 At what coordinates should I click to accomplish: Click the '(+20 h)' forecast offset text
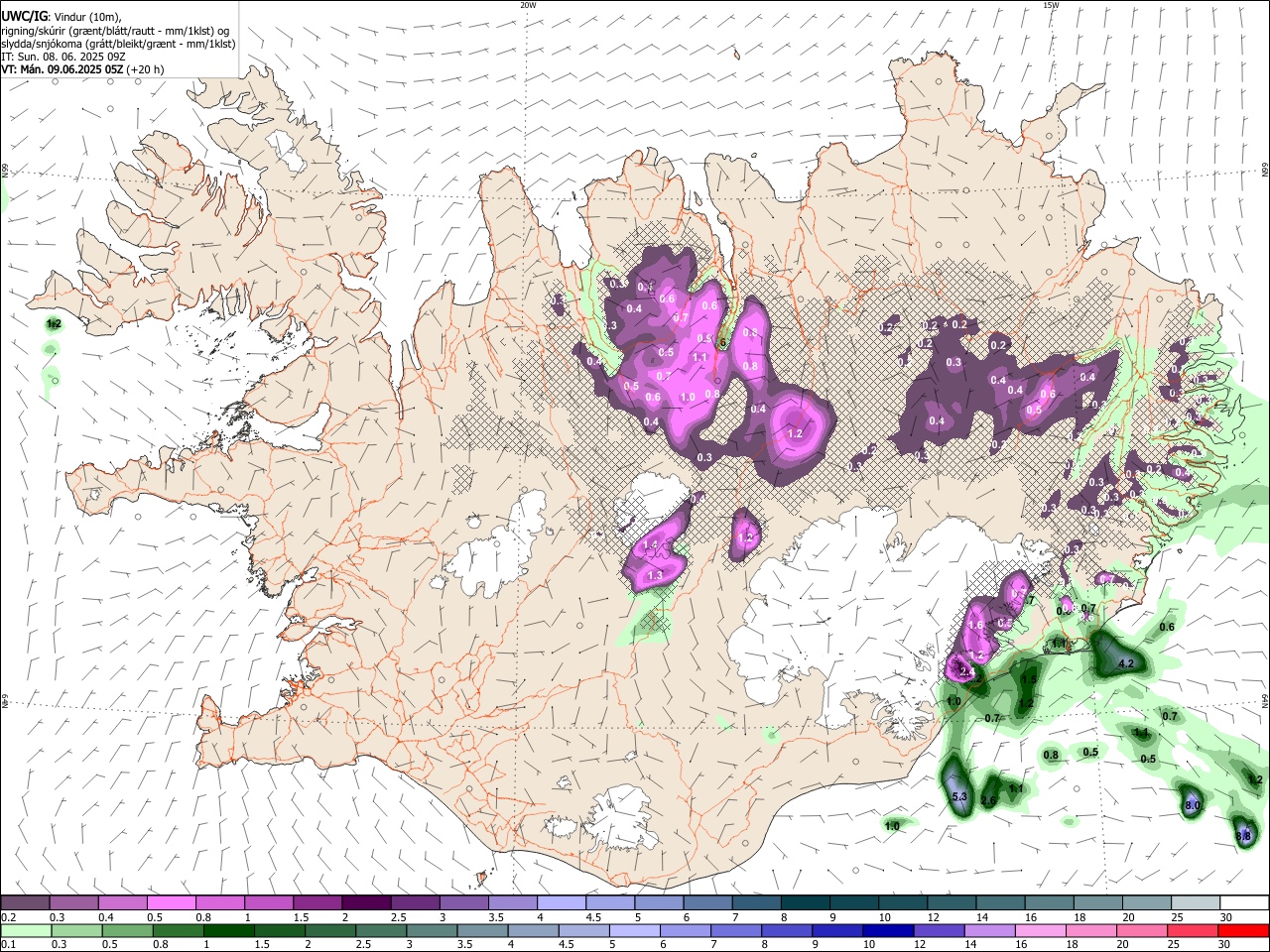[x=145, y=69]
